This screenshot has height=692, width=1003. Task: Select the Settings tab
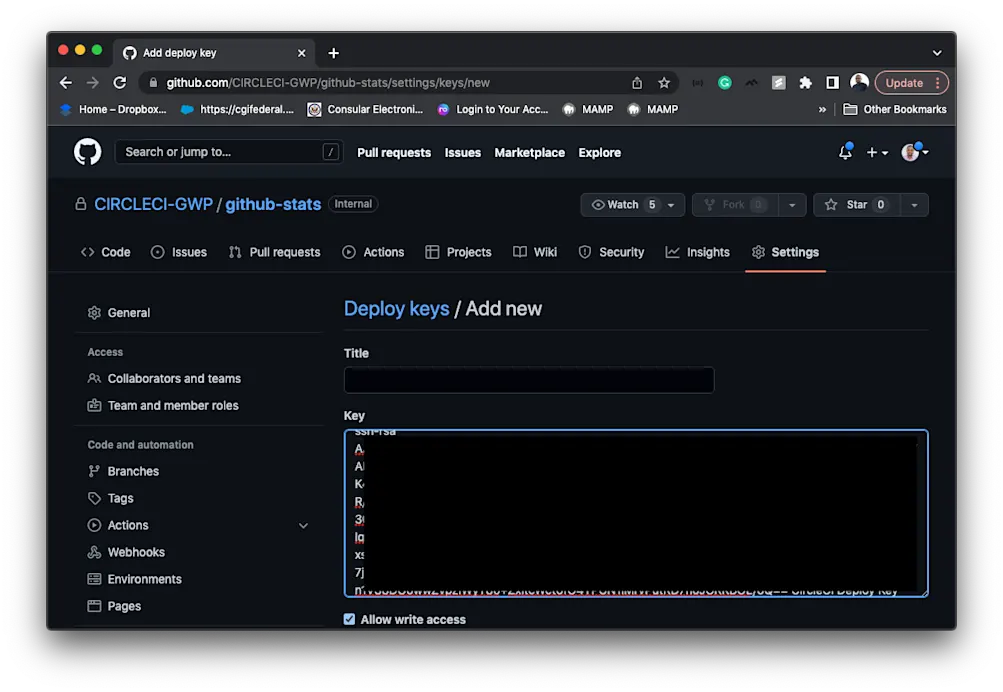pyautogui.click(x=786, y=252)
